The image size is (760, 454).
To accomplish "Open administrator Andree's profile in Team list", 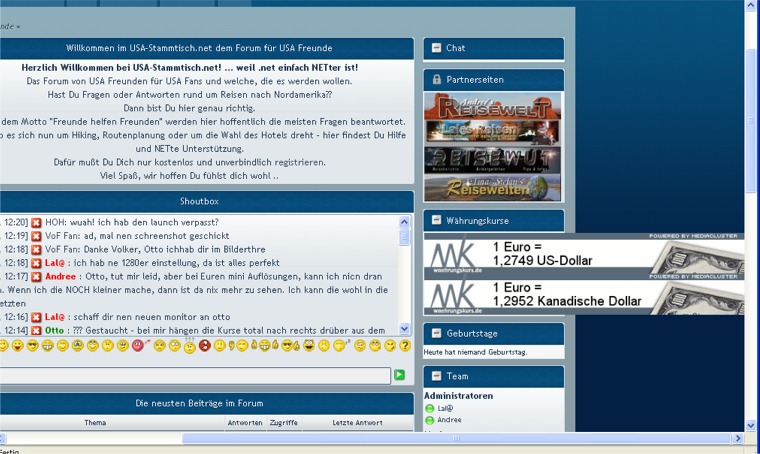I will [x=450, y=420].
